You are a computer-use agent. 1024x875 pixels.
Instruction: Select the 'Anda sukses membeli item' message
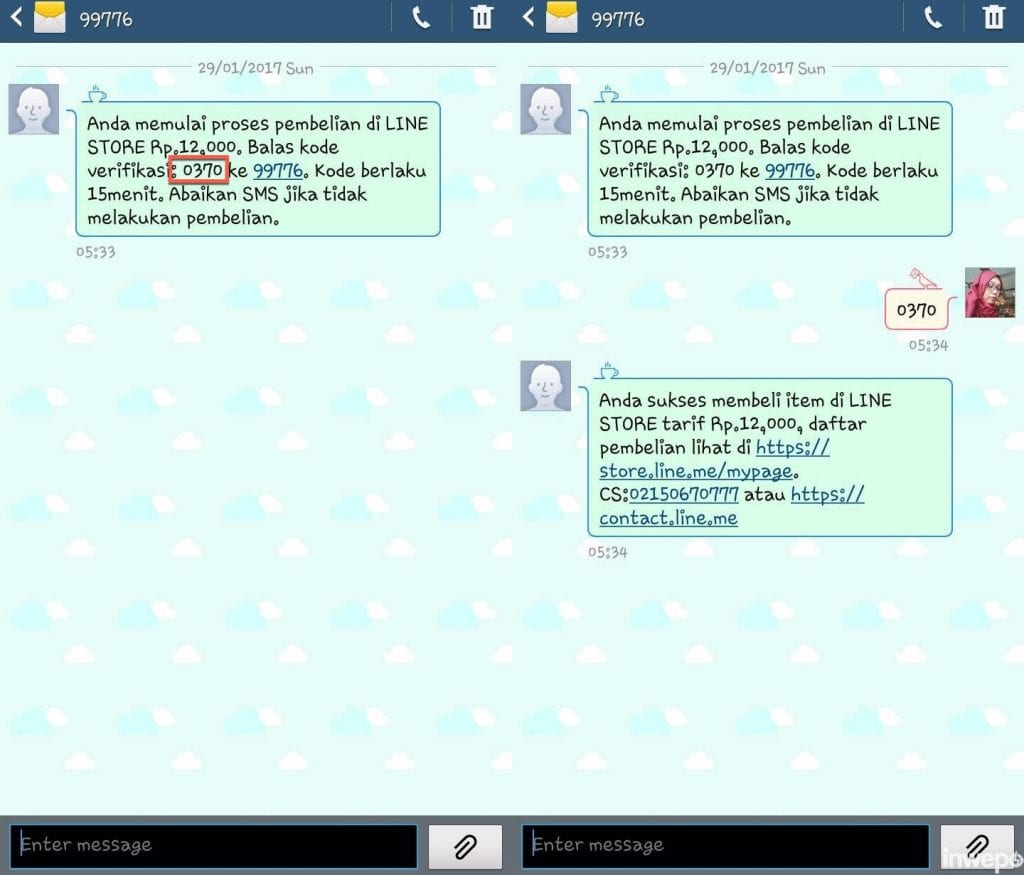point(770,457)
